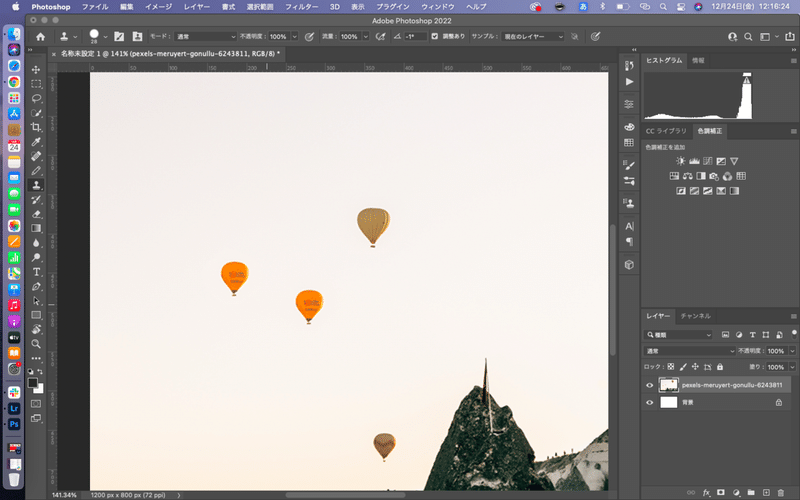Viewport: 800px width, 500px height.
Task: Click the pexels-meruyert-gonullu layer thumbnail
Action: click(x=668, y=385)
